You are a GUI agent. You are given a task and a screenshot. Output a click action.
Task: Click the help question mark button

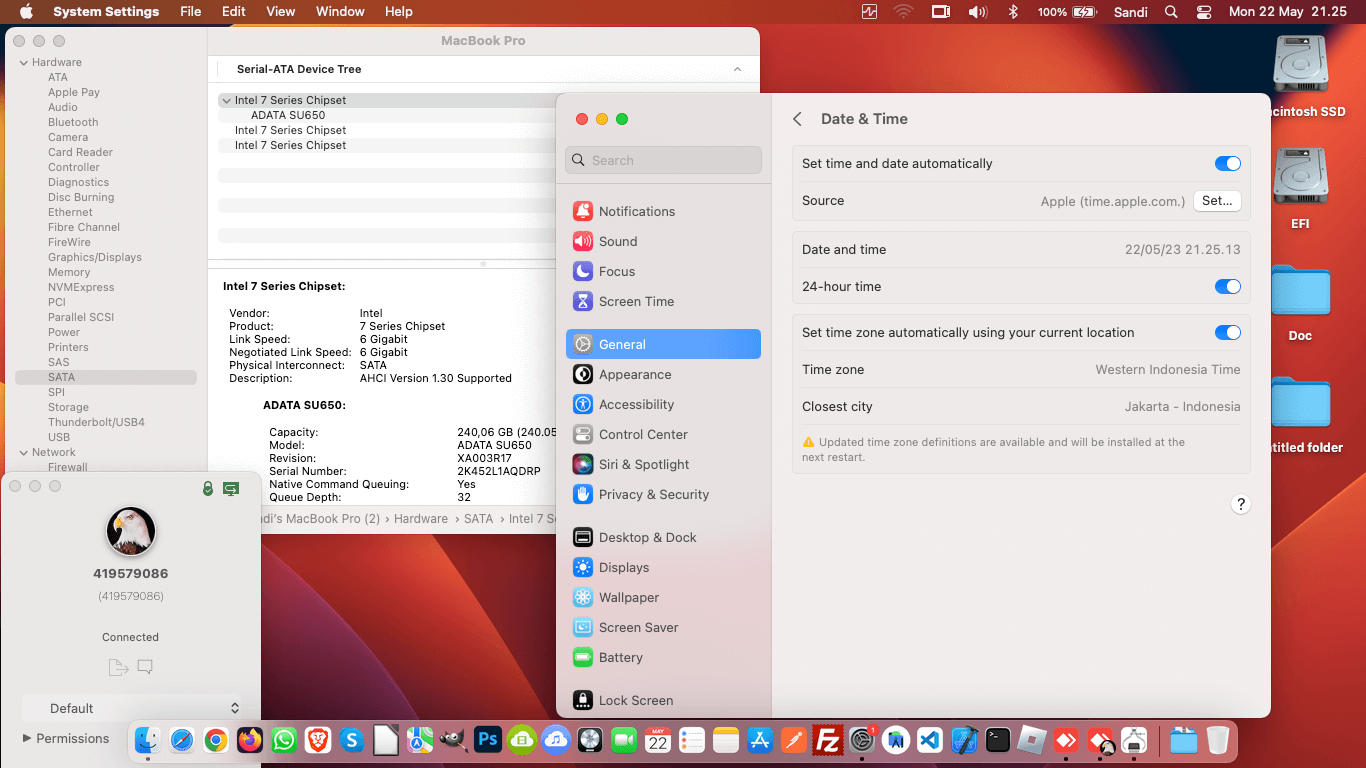pos(1240,504)
